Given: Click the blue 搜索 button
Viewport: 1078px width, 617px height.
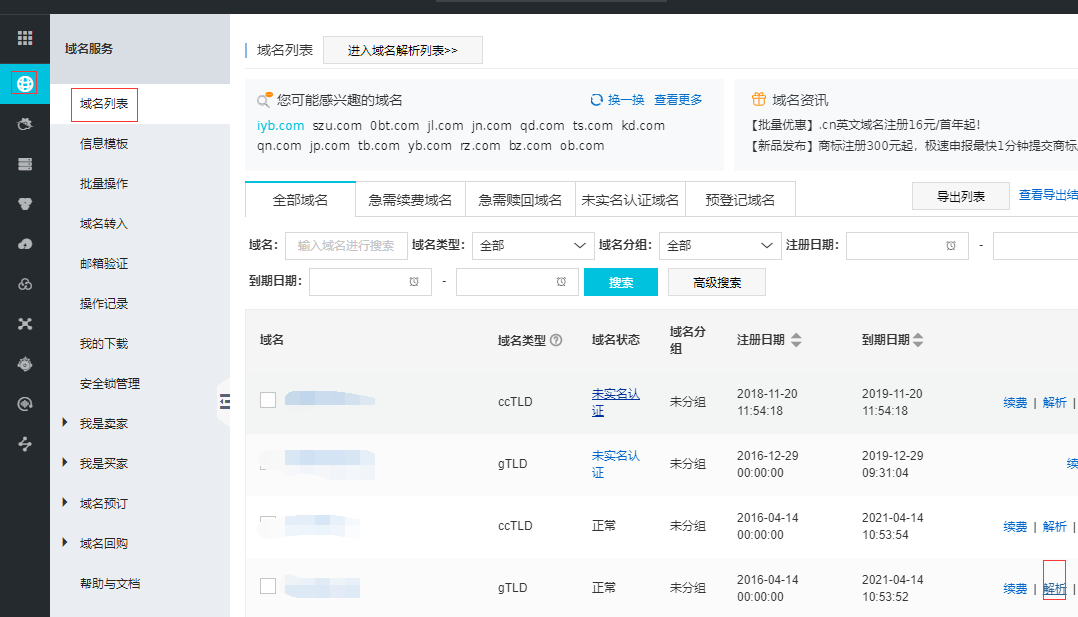Looking at the screenshot, I should click(621, 282).
